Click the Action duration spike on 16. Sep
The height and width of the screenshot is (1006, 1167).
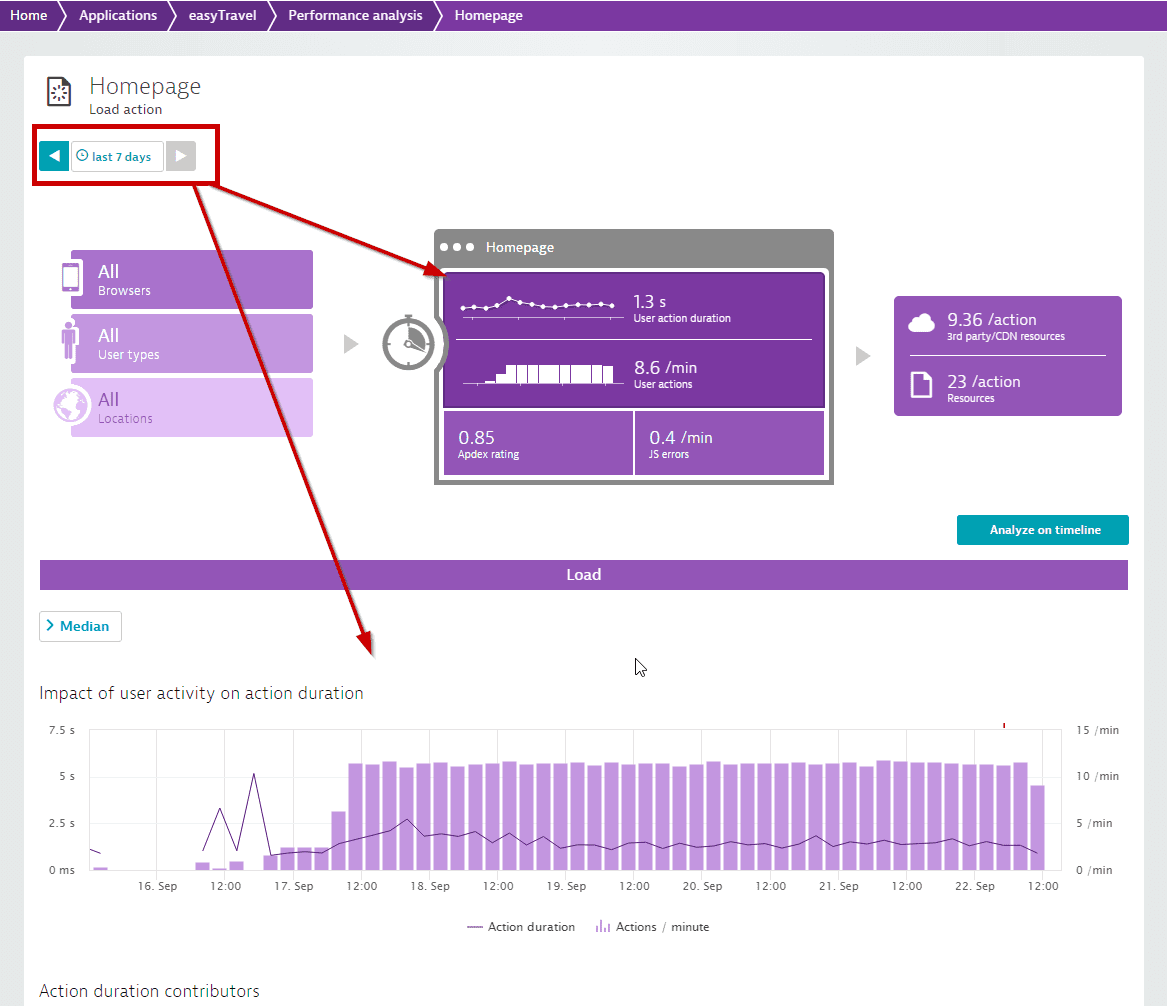tap(254, 775)
